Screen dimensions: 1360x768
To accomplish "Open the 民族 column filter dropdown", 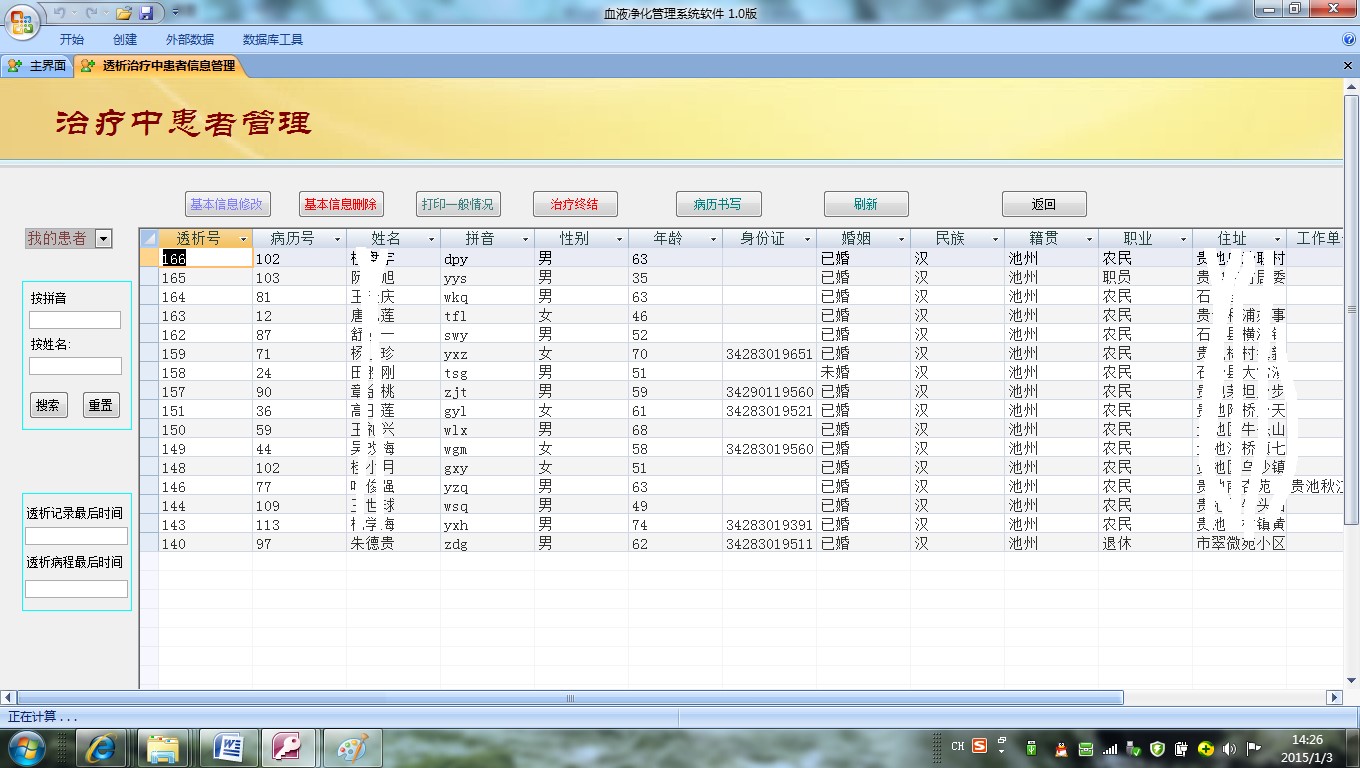I will (995, 239).
